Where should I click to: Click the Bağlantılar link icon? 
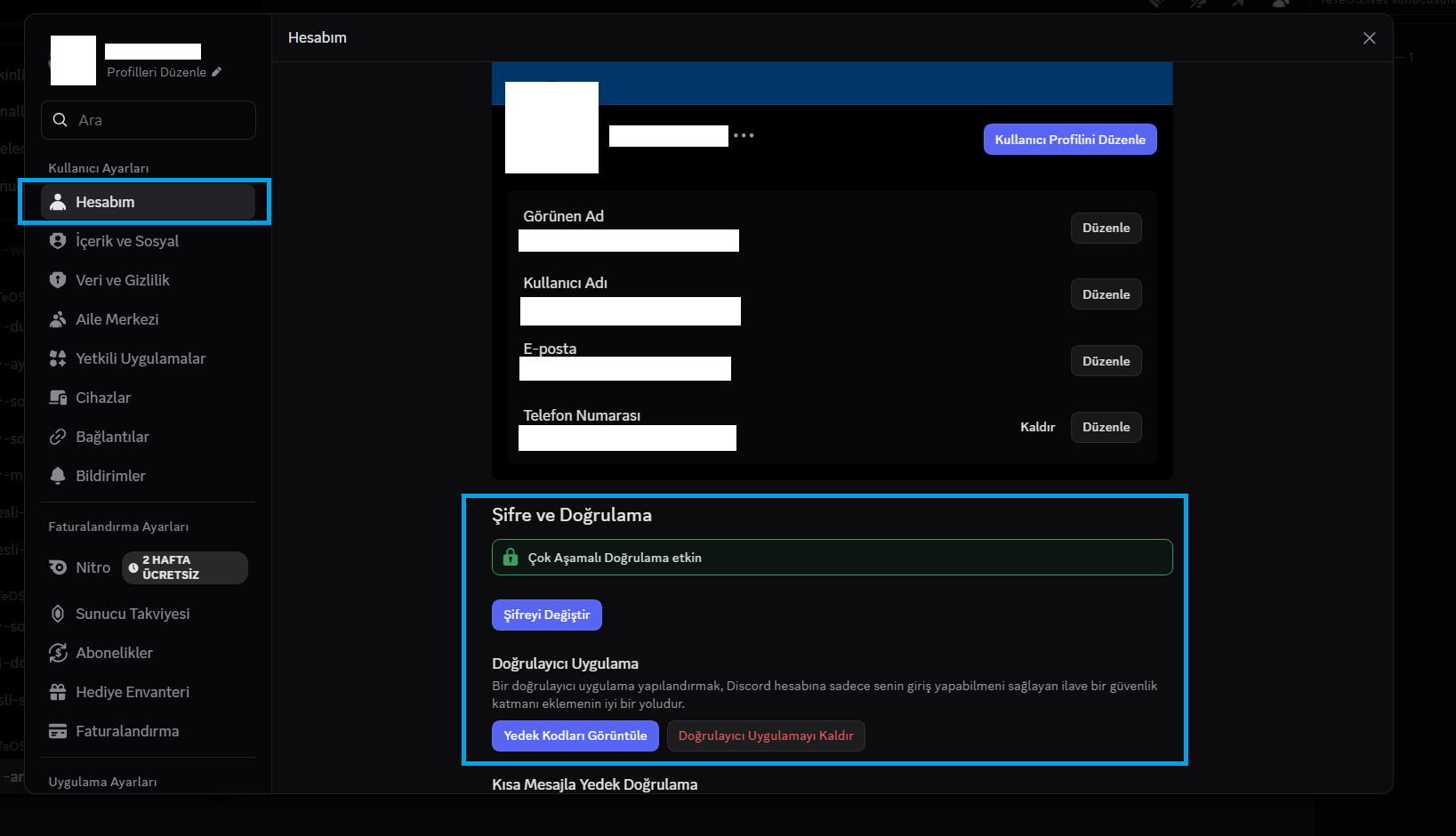(x=58, y=437)
